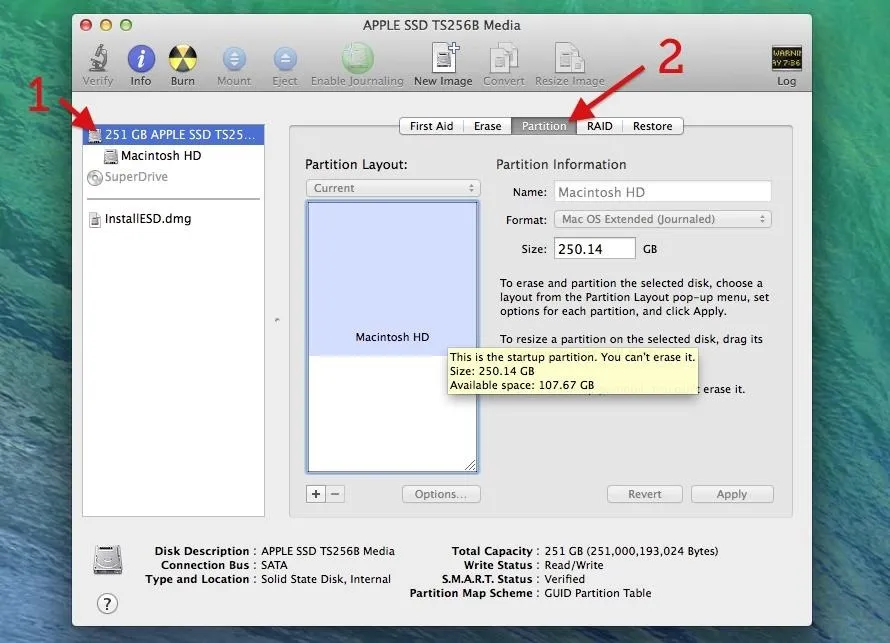
Task: Switch to the First Aid tab
Action: pos(431,126)
